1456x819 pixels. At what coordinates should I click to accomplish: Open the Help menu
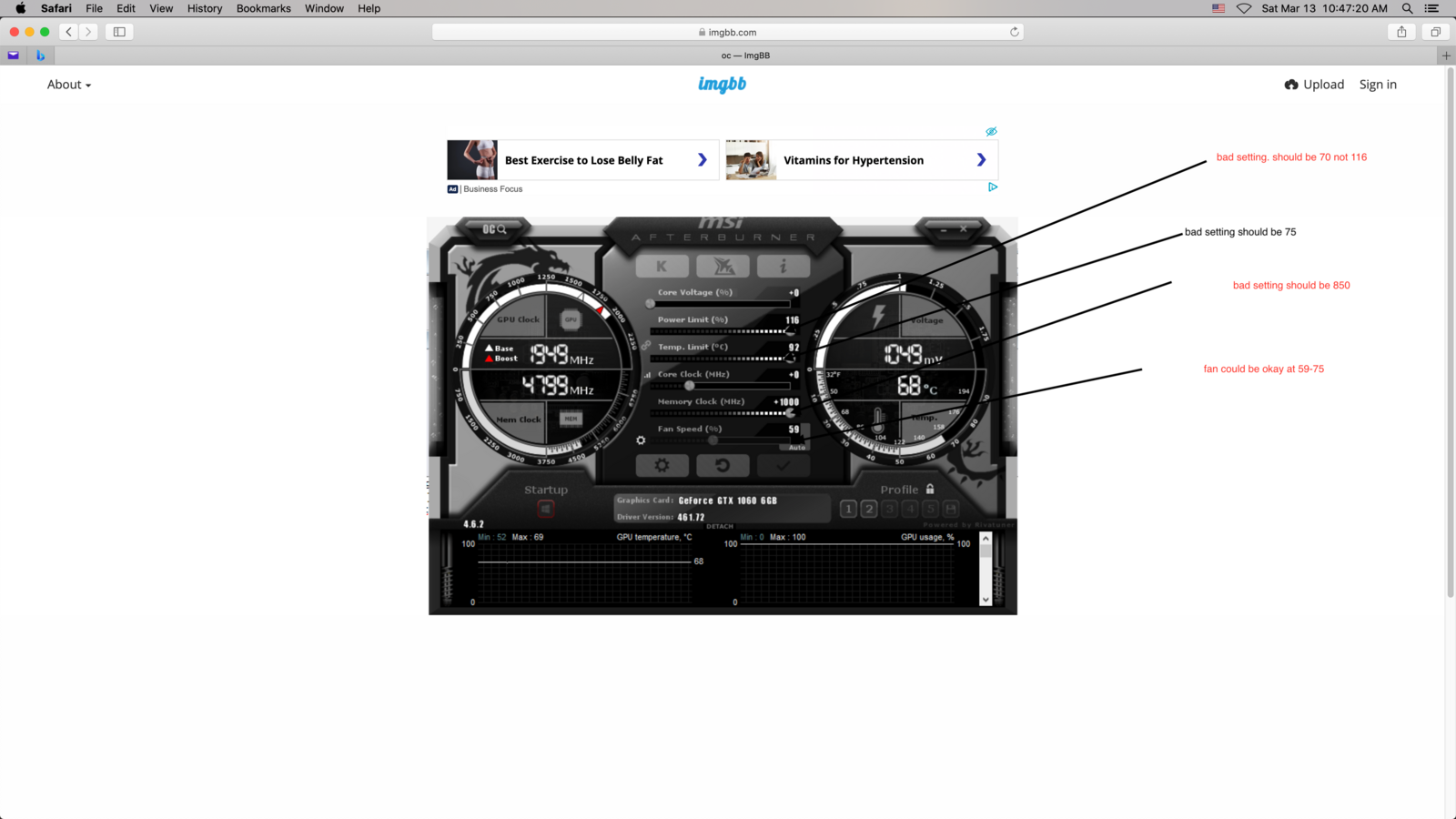tap(369, 8)
